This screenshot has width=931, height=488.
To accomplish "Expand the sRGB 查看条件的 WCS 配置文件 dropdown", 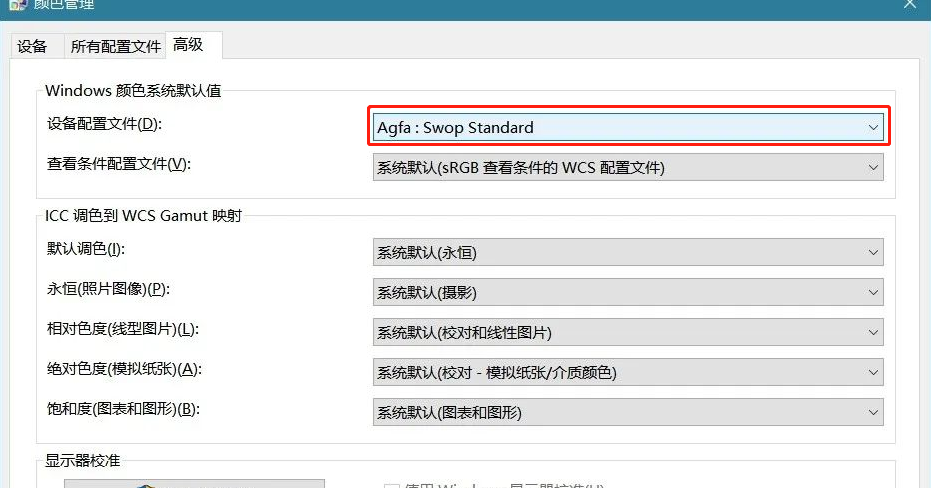I will click(x=627, y=167).
